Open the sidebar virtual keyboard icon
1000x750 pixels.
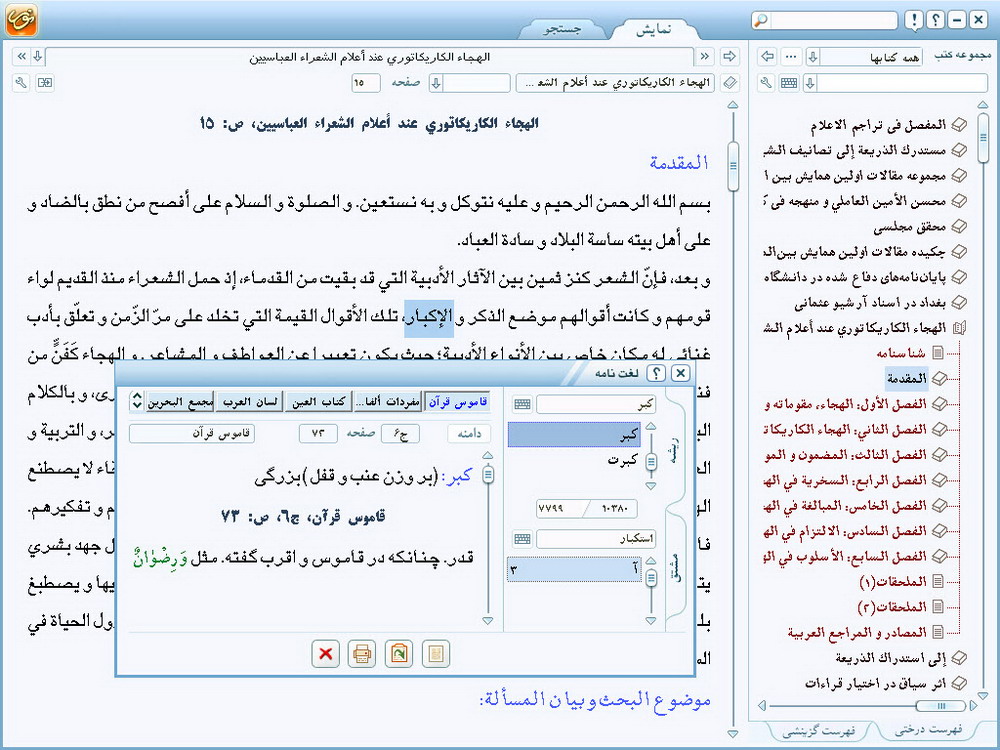tap(789, 83)
